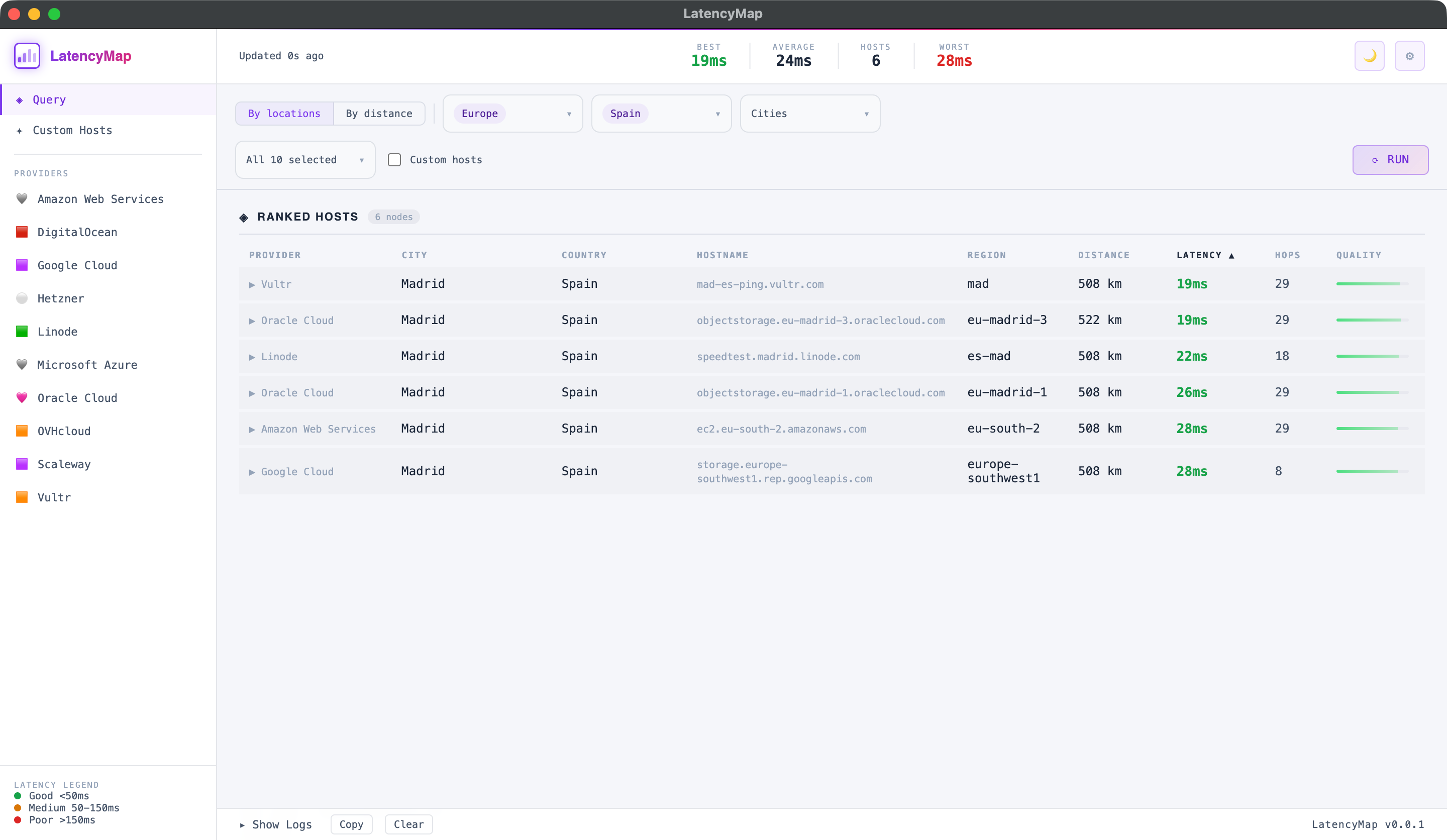1447x840 pixels.
Task: Toggle dark mode with the moon icon
Action: tap(1369, 56)
